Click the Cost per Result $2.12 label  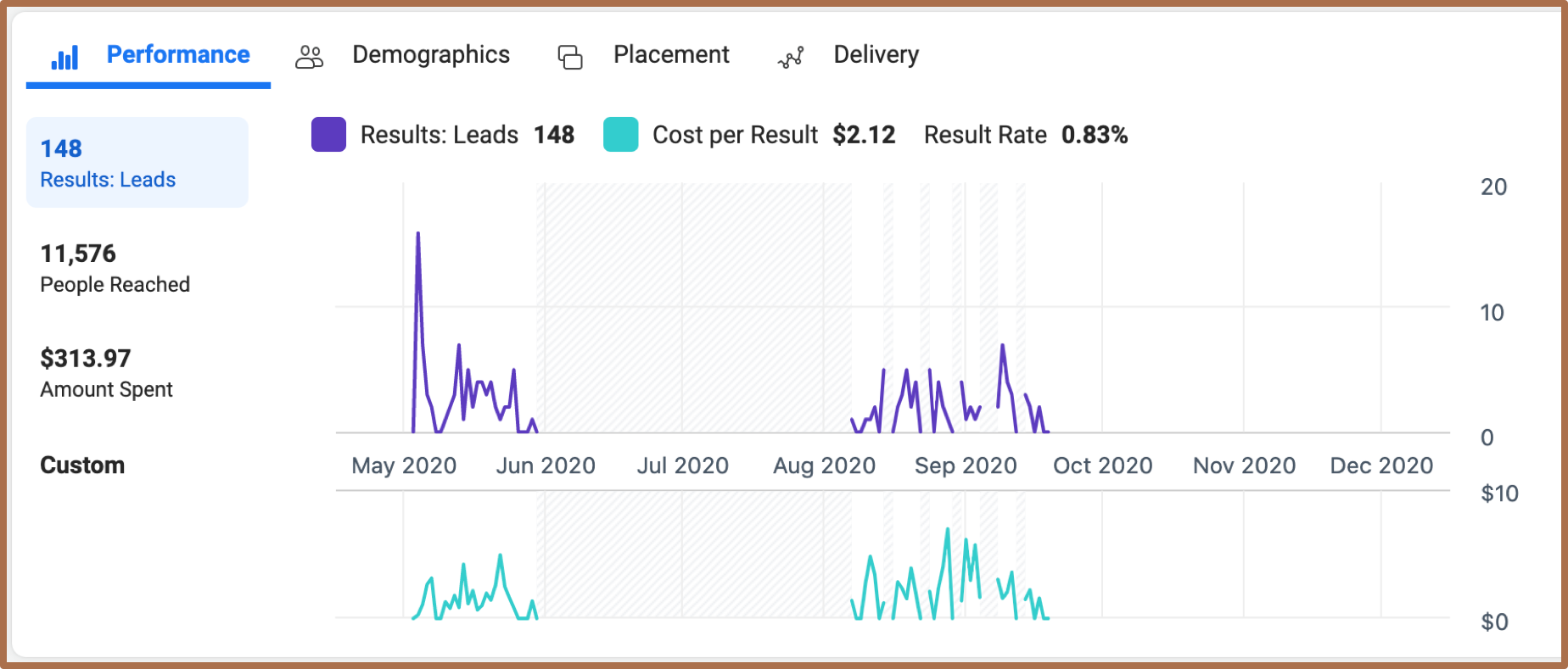pos(774,135)
